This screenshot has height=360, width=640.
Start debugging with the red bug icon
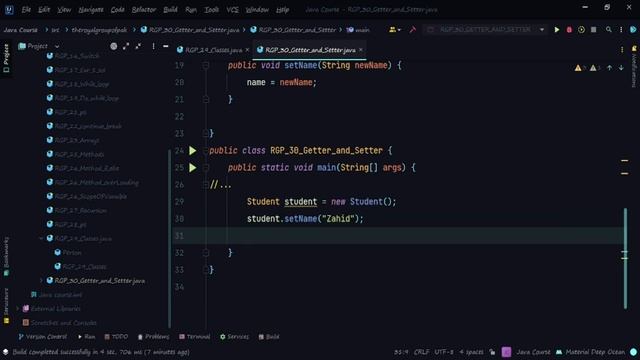tap(569, 30)
